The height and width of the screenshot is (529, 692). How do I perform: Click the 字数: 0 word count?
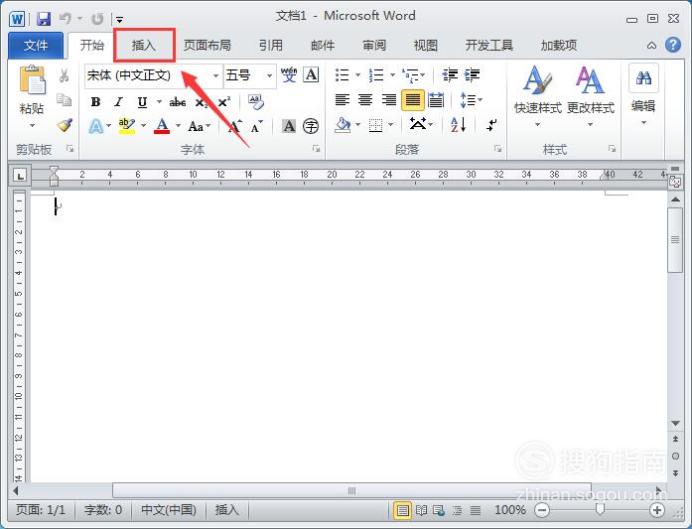click(x=103, y=510)
